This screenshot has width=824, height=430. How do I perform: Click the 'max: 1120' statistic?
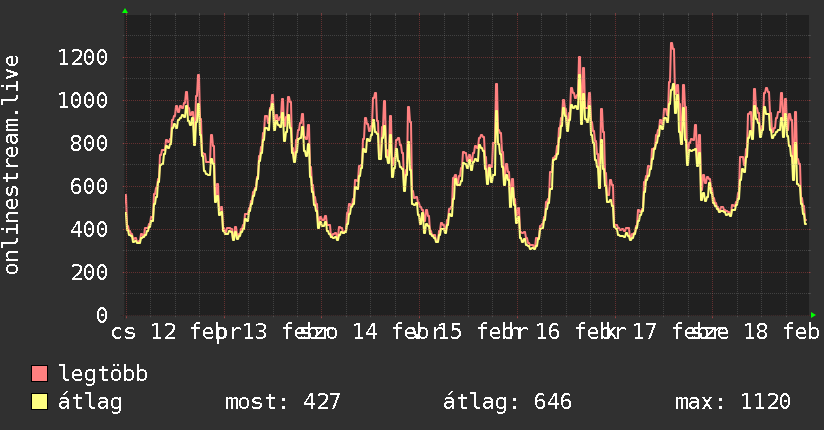point(733,402)
